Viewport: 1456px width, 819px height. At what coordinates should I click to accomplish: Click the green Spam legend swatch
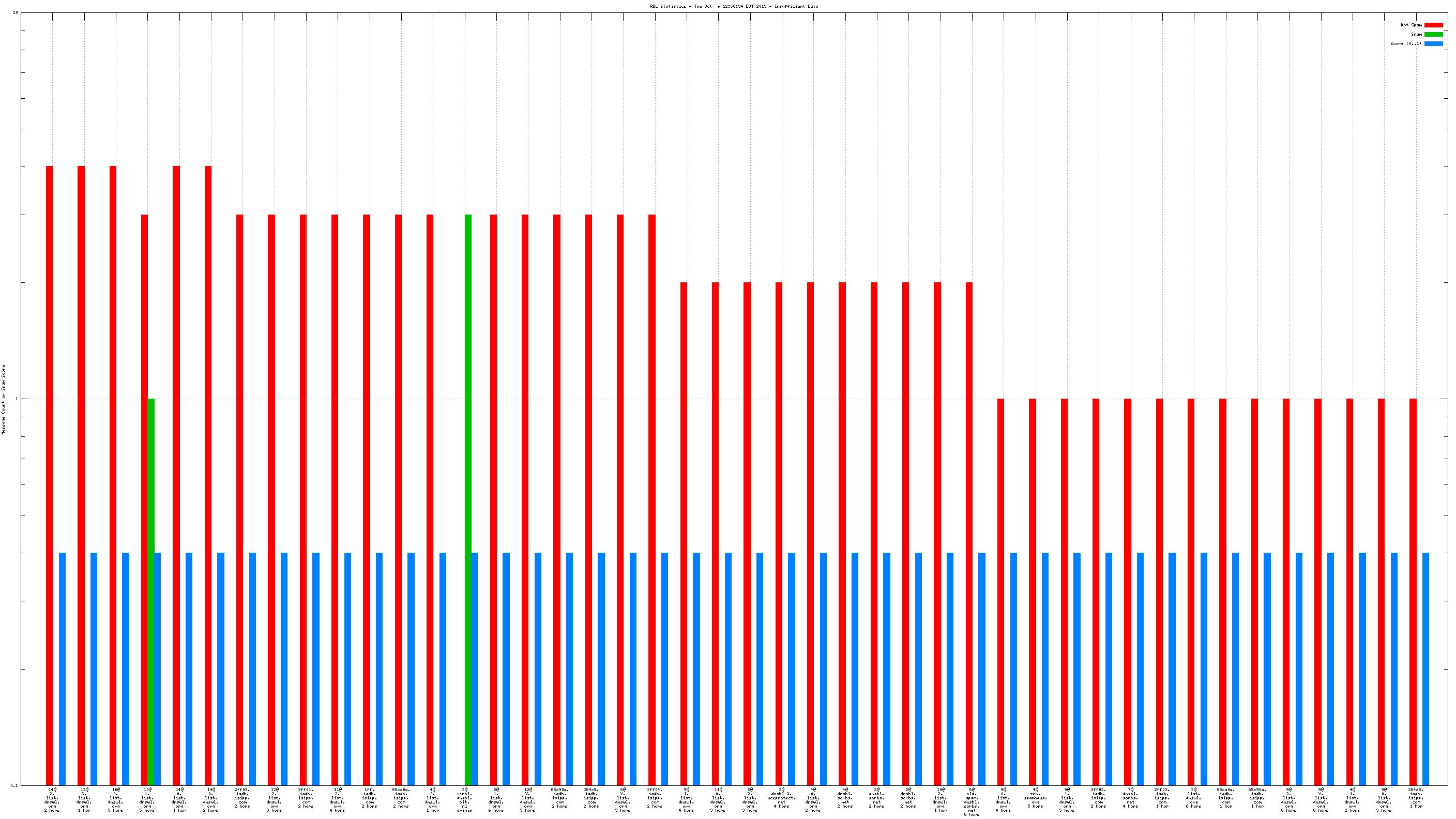tap(1433, 35)
